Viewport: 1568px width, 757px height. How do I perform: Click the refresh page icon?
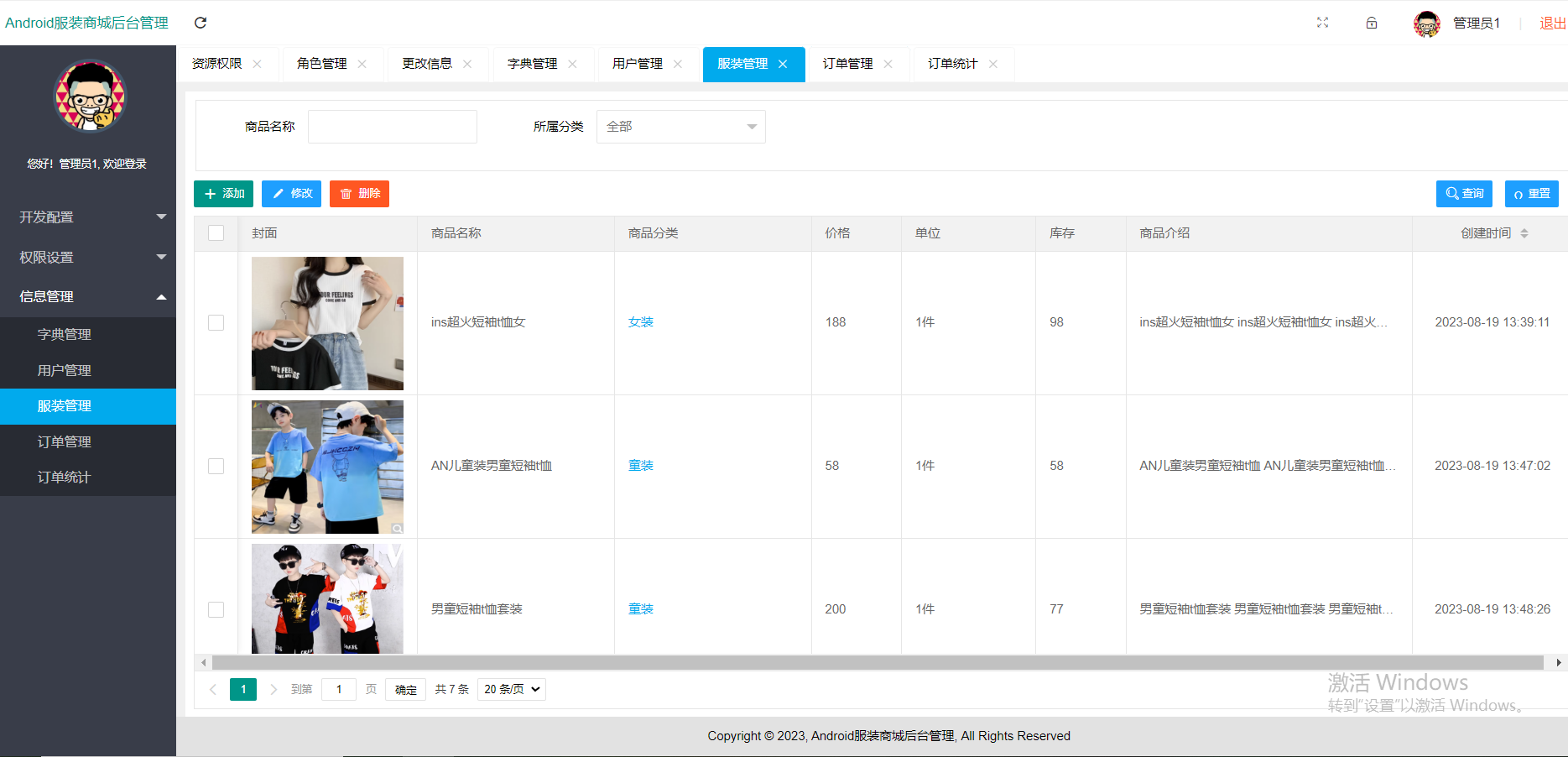200,23
